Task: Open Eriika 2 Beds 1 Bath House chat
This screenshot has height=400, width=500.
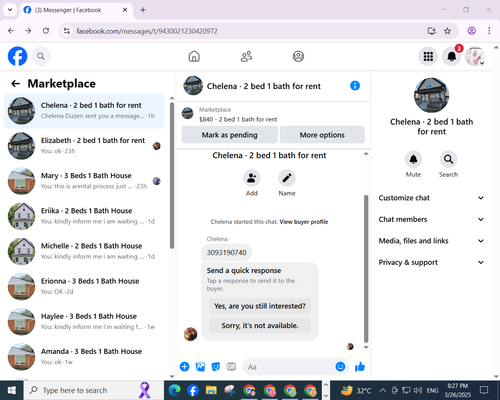Action: coord(84,216)
